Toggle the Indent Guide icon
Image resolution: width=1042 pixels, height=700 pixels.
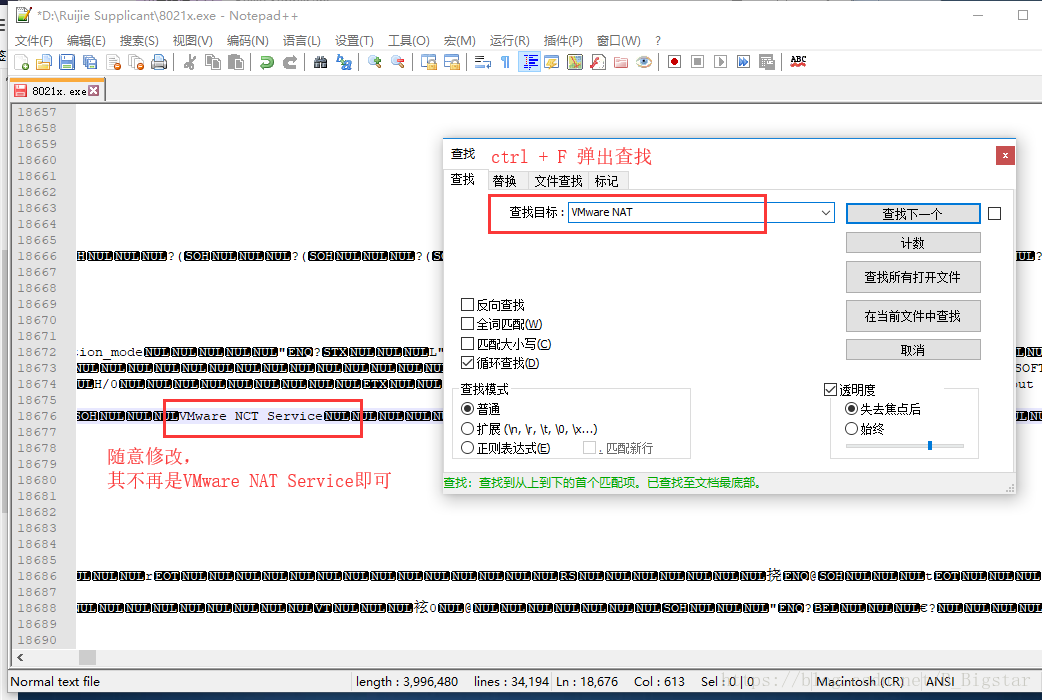point(529,62)
